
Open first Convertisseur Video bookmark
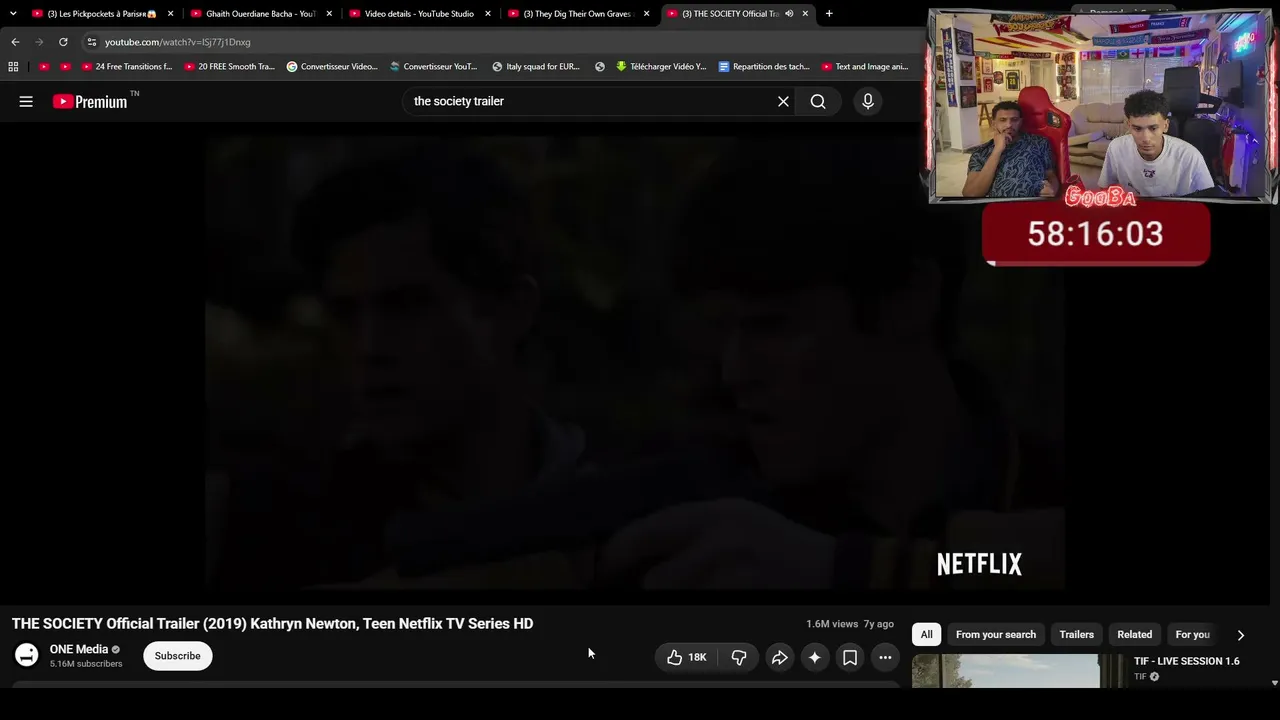pos(332,67)
